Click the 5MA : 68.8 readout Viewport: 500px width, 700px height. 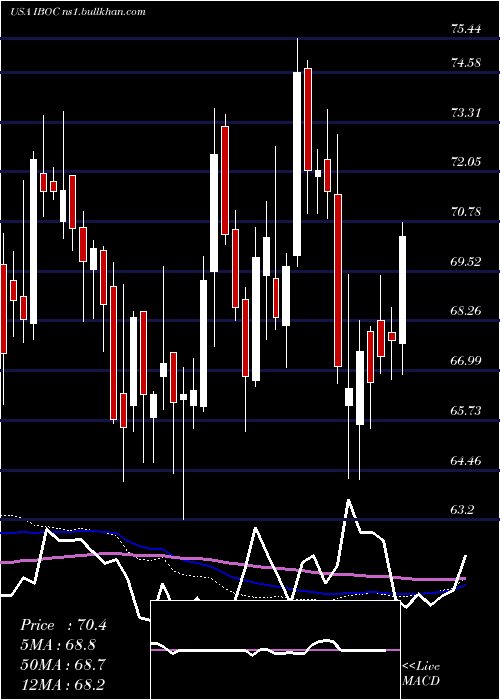pyautogui.click(x=58, y=645)
